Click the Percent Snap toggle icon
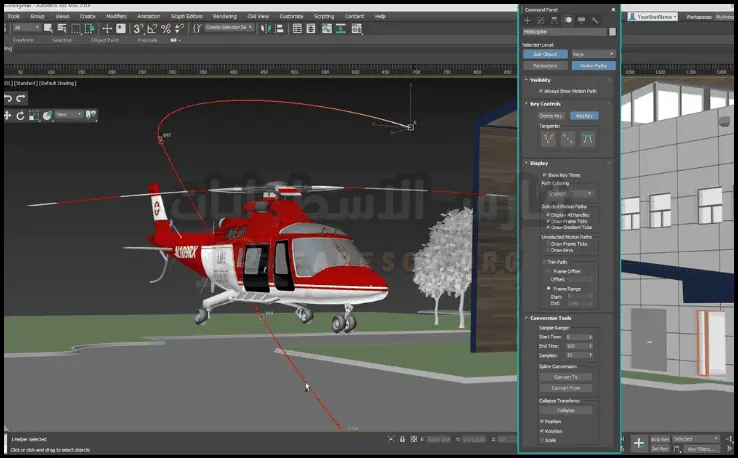The image size is (738, 458). point(166,29)
